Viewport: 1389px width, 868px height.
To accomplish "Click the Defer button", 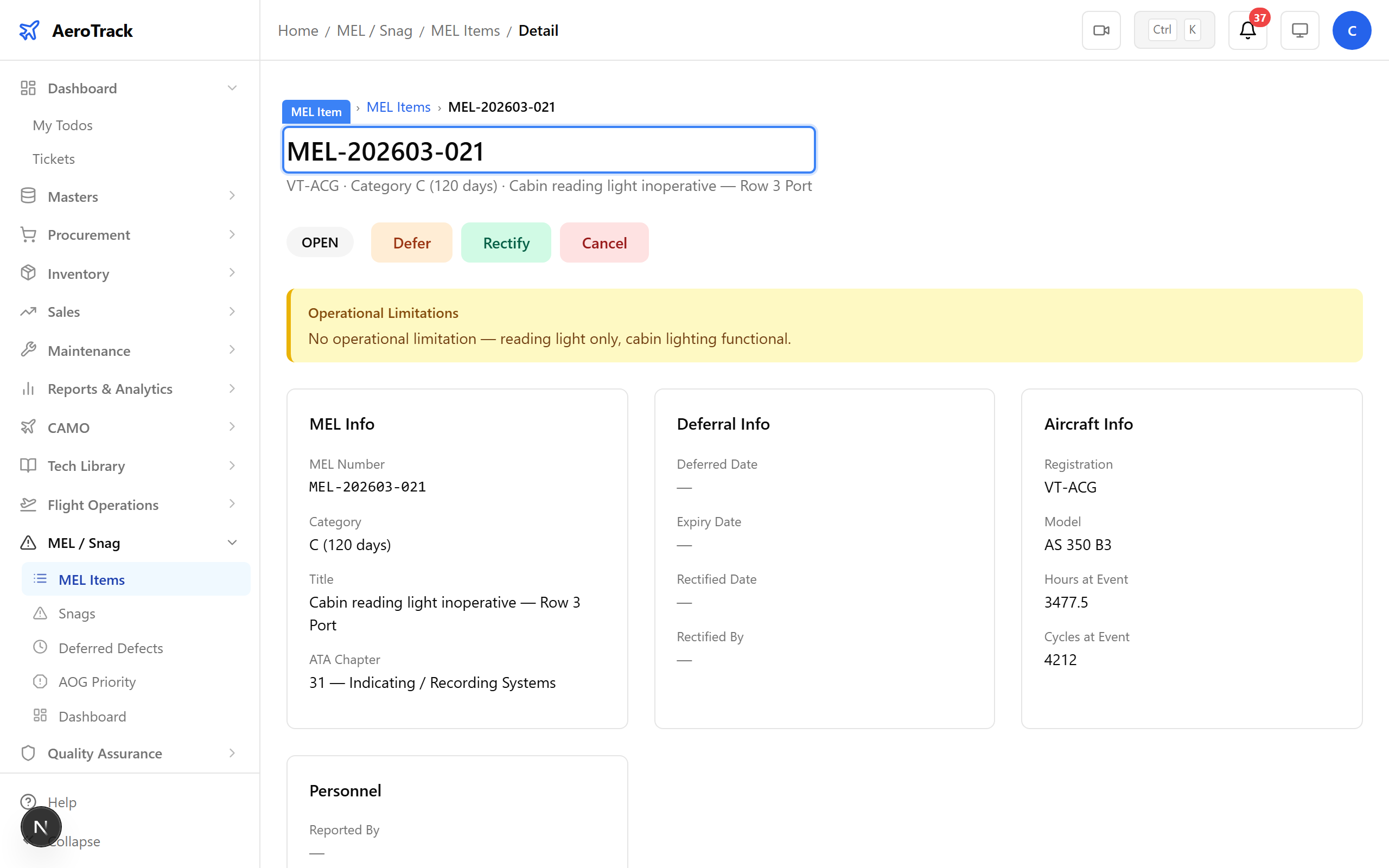I will click(411, 242).
